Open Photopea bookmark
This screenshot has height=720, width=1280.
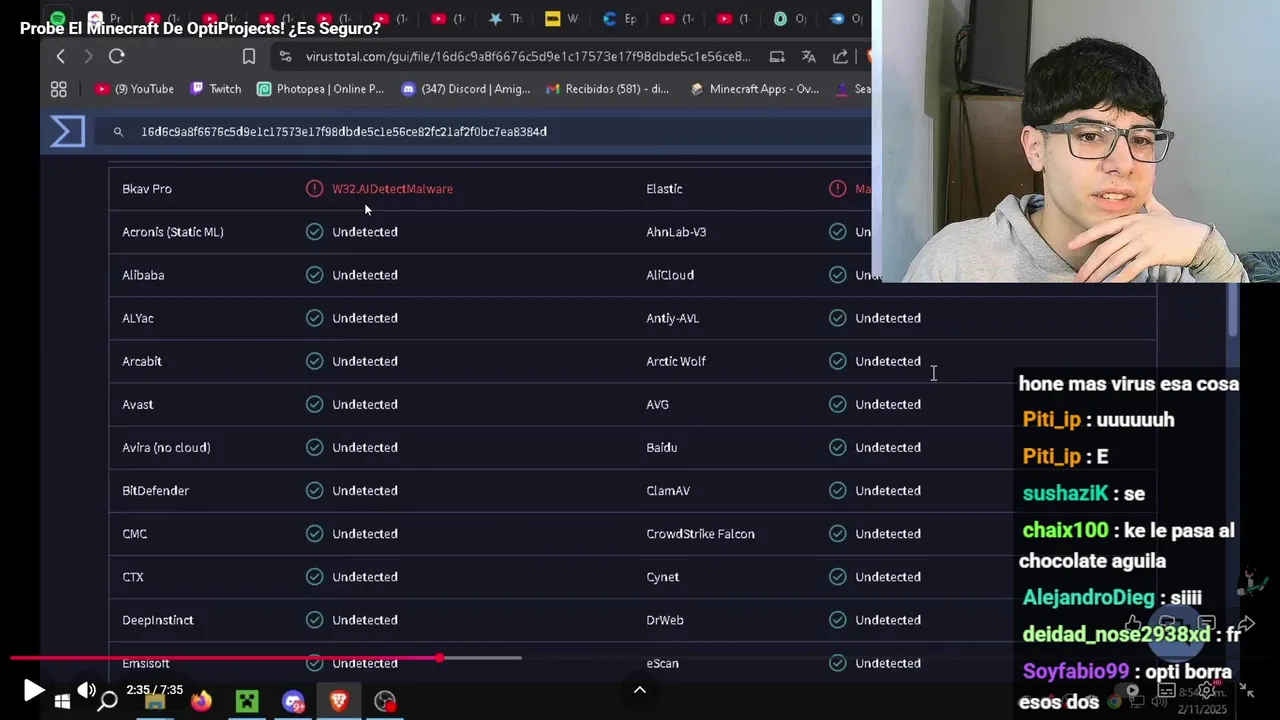click(320, 89)
